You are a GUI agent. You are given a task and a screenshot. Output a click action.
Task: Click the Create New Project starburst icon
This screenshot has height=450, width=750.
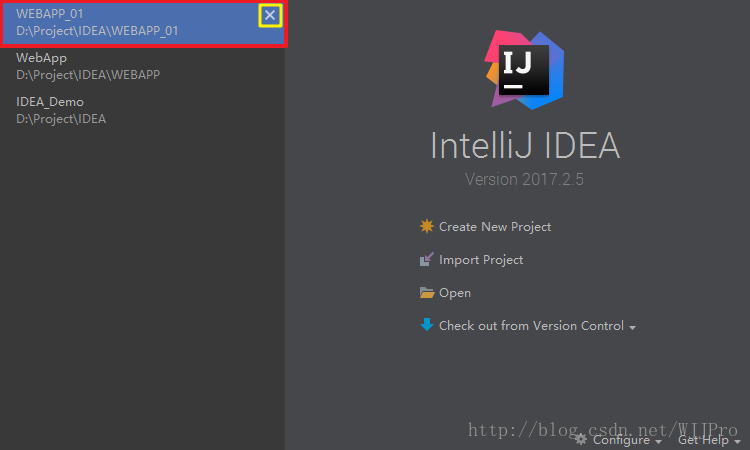[427, 227]
